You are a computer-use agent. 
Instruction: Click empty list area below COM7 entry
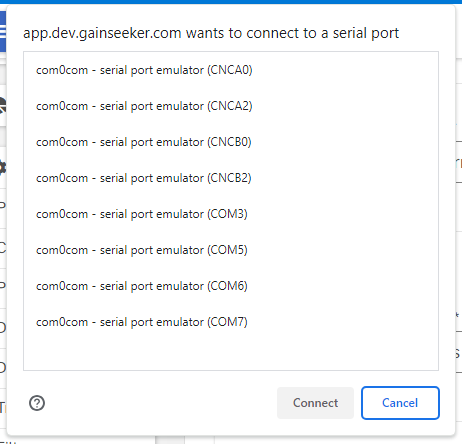(231, 355)
